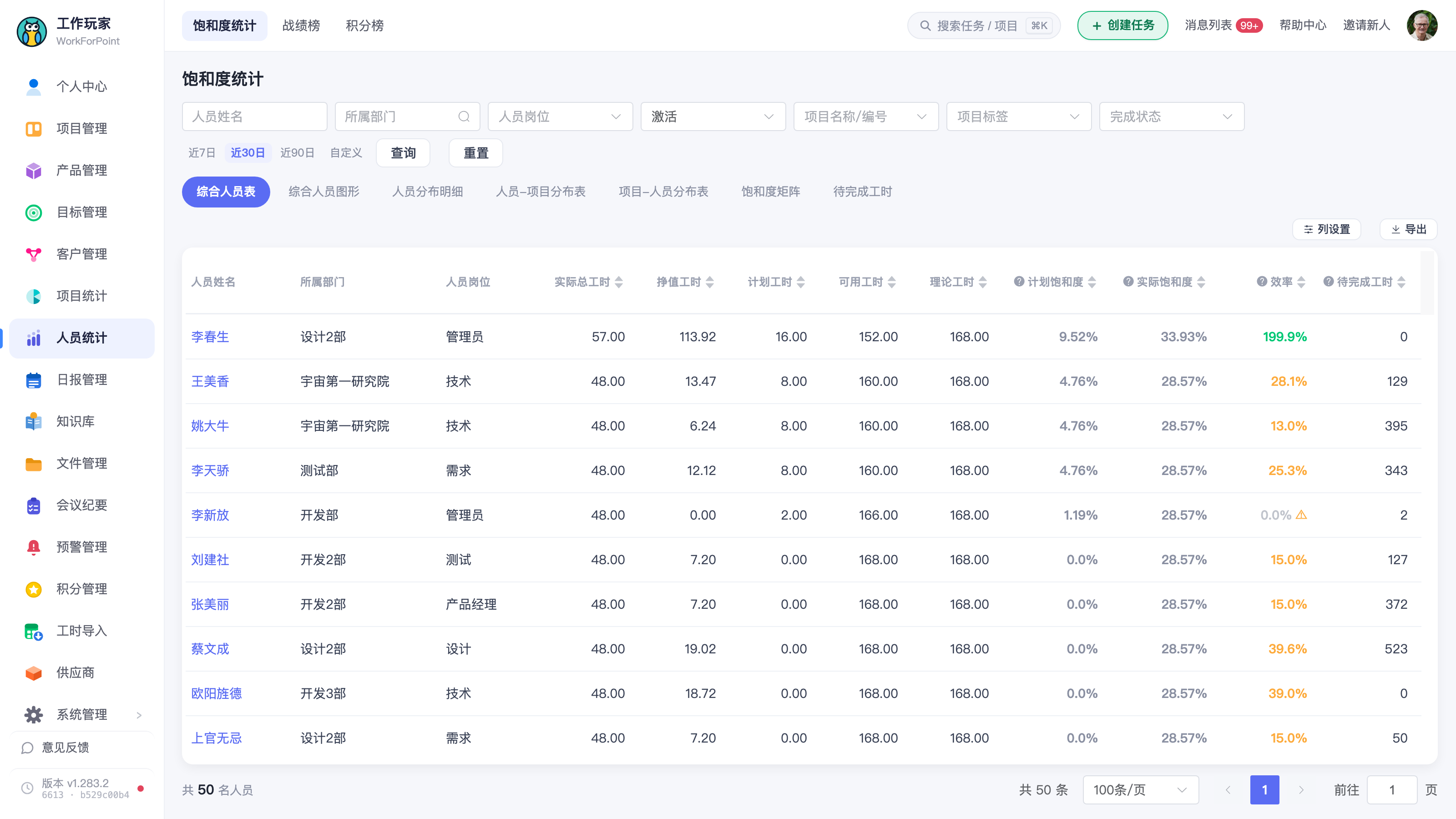The image size is (1456, 819).
Task: Click the 重置 button
Action: click(x=475, y=152)
